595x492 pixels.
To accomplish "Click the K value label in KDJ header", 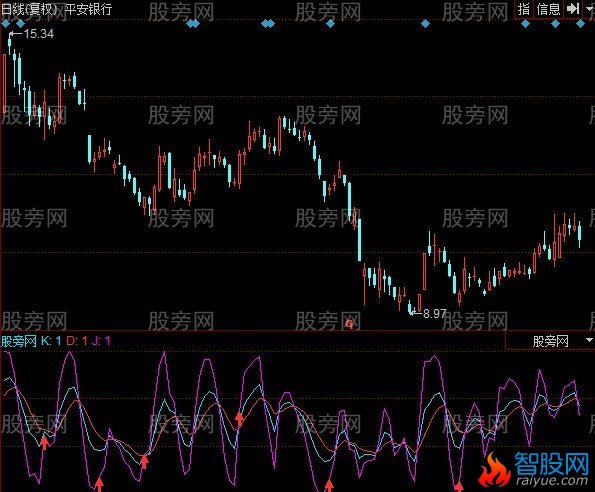I will [x=51, y=341].
